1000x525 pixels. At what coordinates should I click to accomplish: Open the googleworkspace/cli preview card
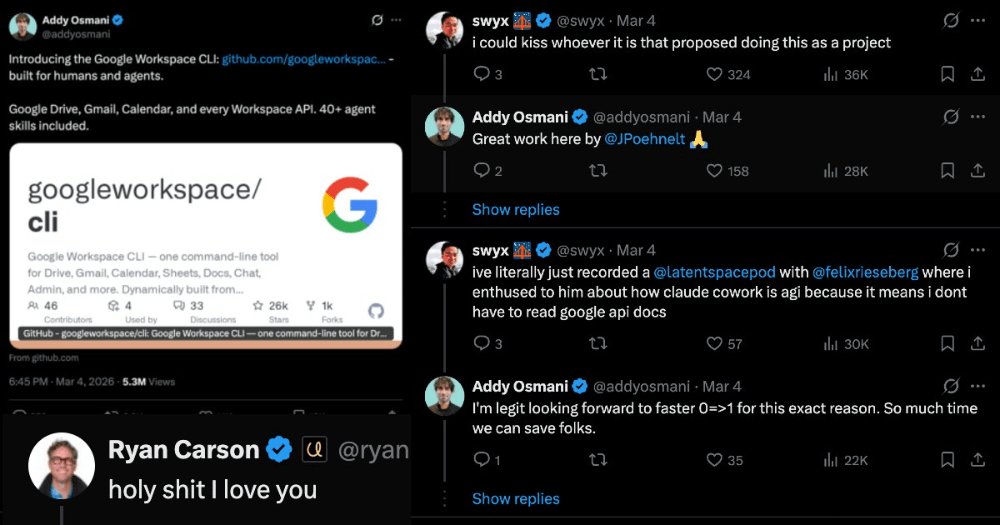206,246
